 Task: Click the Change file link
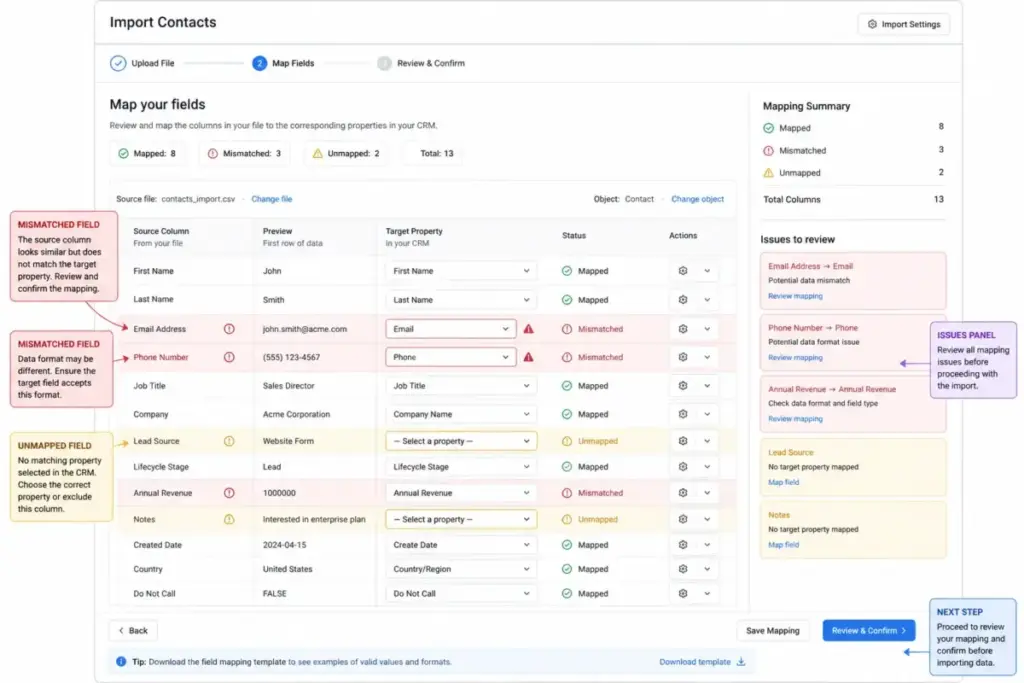272,199
